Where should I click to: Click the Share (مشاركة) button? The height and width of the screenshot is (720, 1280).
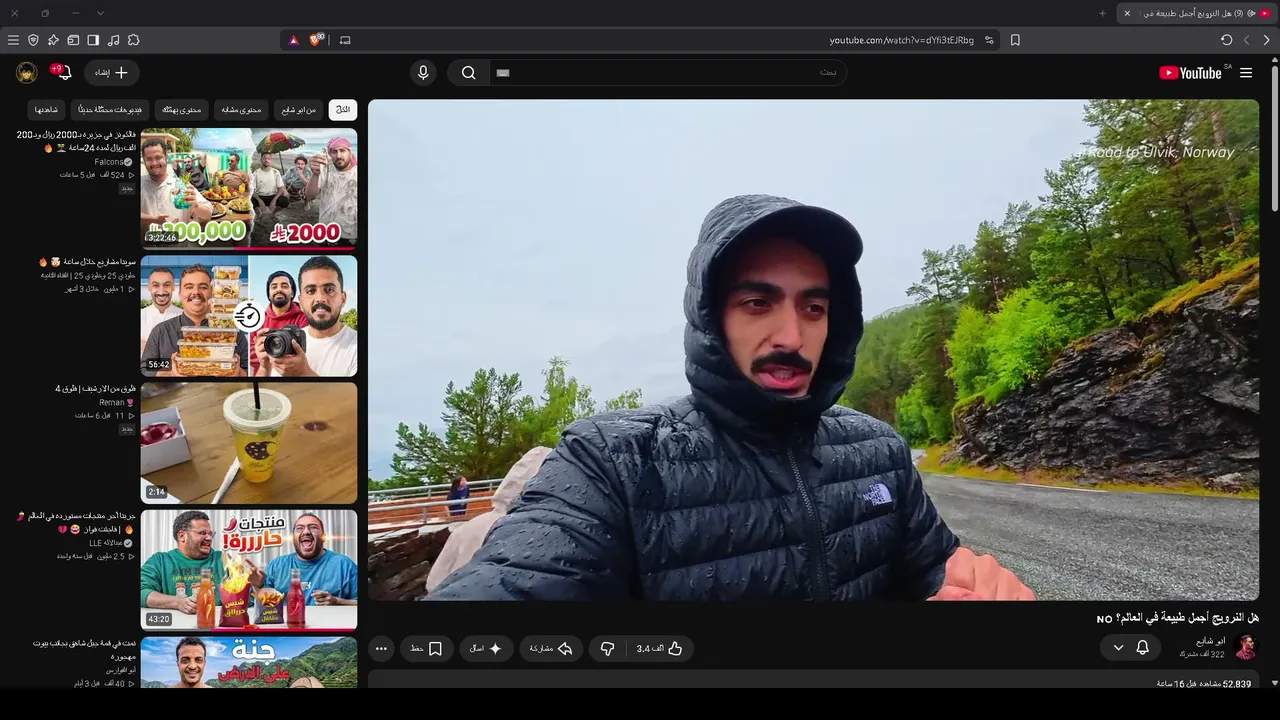click(551, 649)
